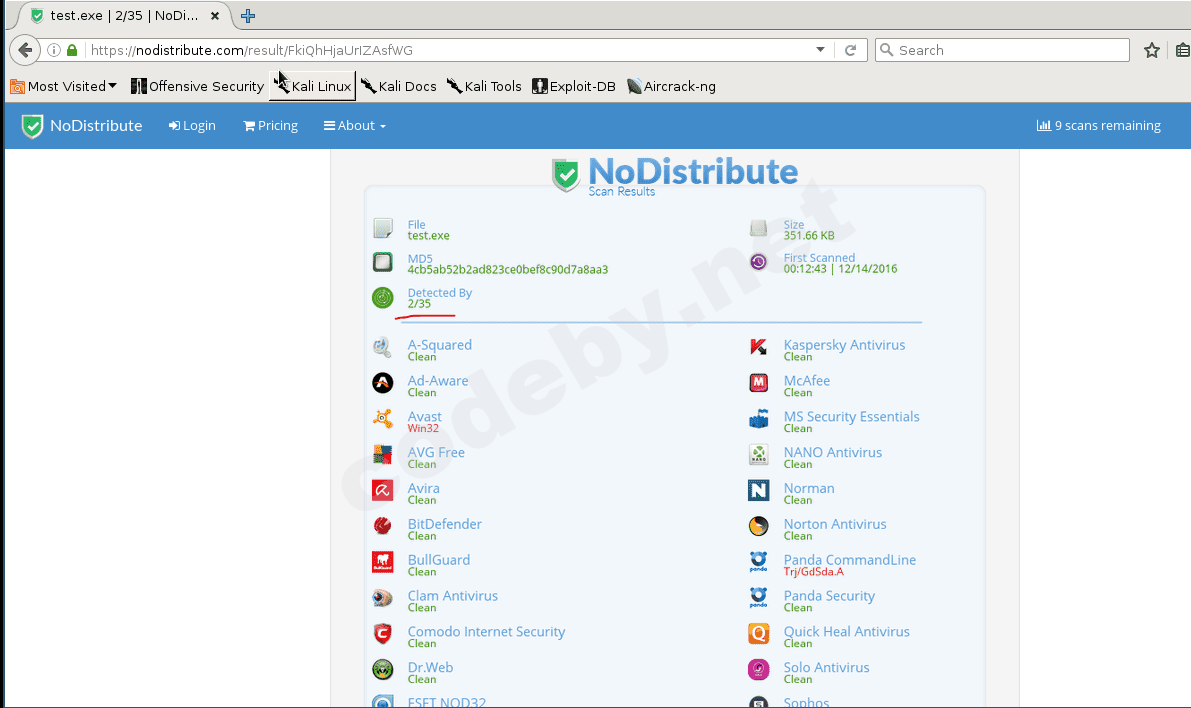Go to the Login page
This screenshot has width=1191, height=708.
(x=192, y=125)
